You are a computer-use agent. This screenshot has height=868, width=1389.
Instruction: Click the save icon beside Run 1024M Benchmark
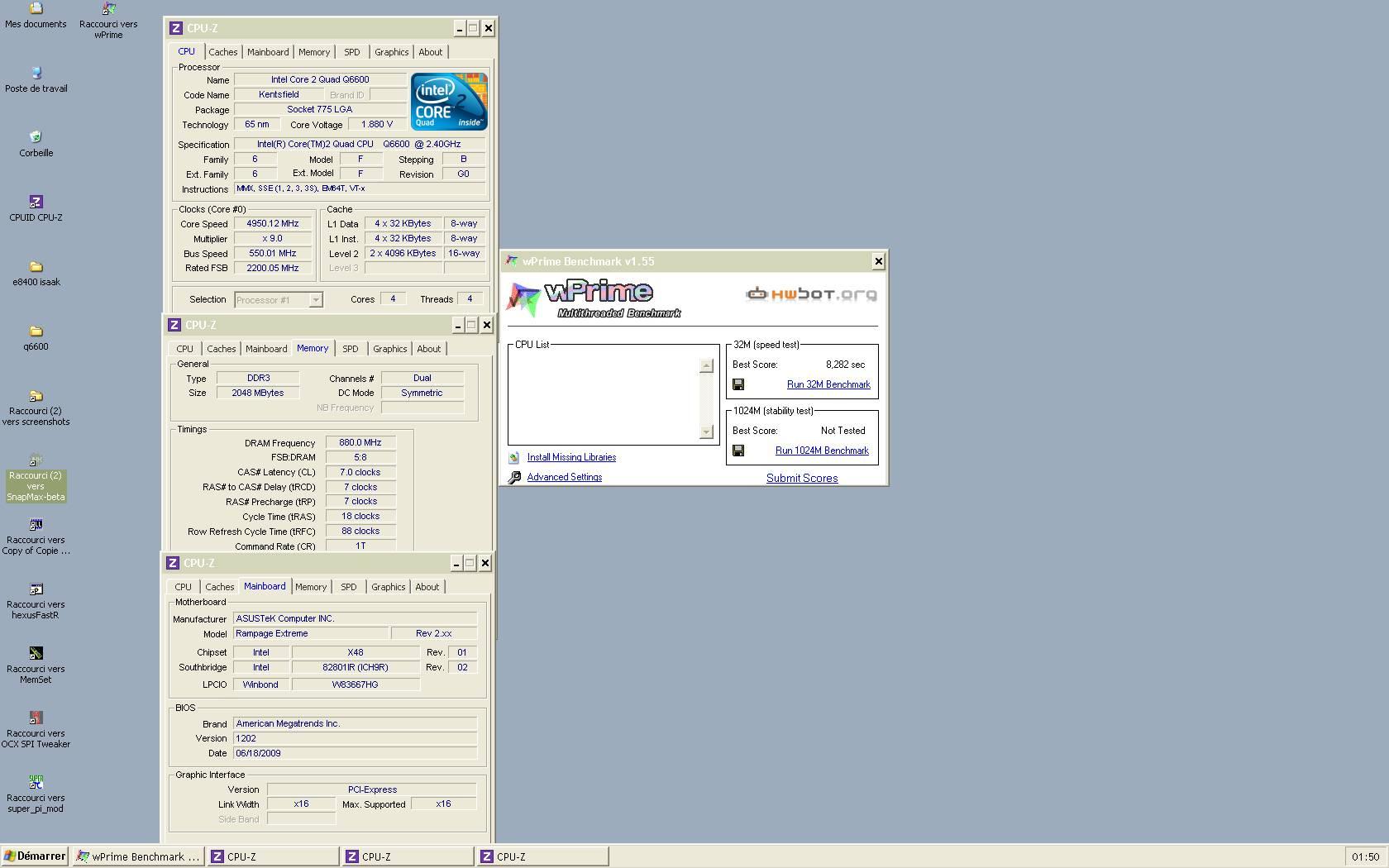pos(738,451)
